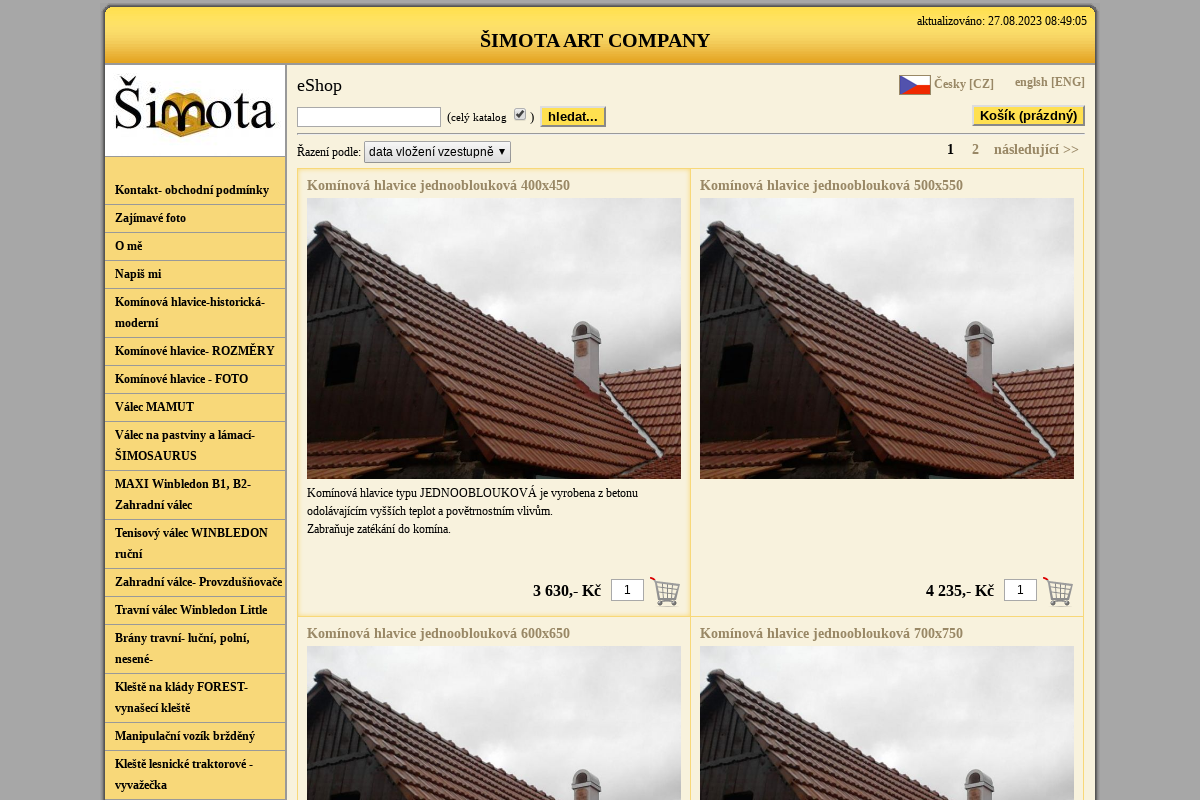Go to results page 2
Image resolution: width=1200 pixels, height=800 pixels.
coord(975,150)
